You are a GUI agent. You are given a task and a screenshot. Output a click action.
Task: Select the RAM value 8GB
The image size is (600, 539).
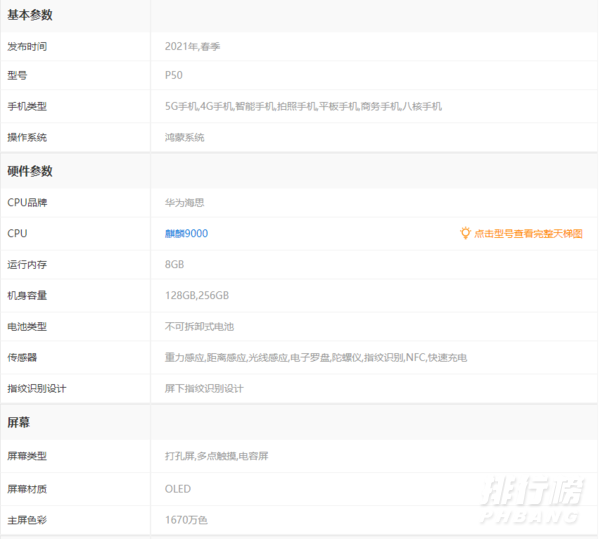tap(174, 264)
